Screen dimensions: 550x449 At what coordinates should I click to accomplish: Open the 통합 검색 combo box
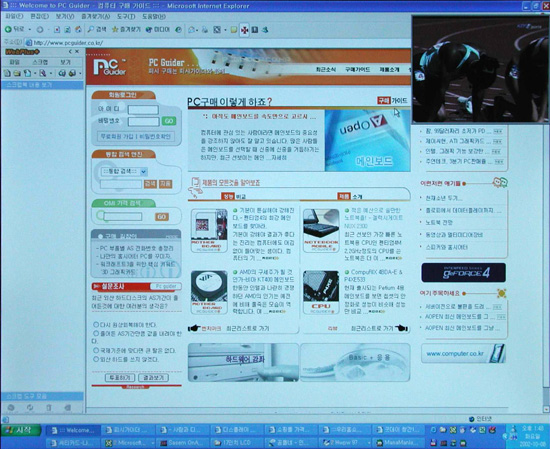pyautogui.click(x=124, y=172)
